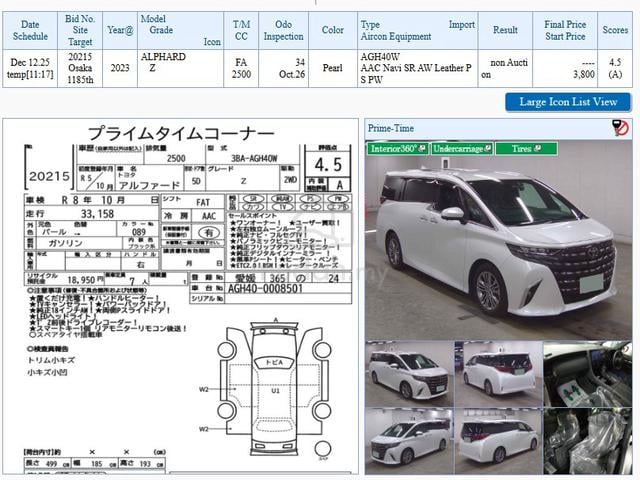Open seat interior thumbnail with plastic covers
Viewport: 640px width, 480px height.
[588, 442]
